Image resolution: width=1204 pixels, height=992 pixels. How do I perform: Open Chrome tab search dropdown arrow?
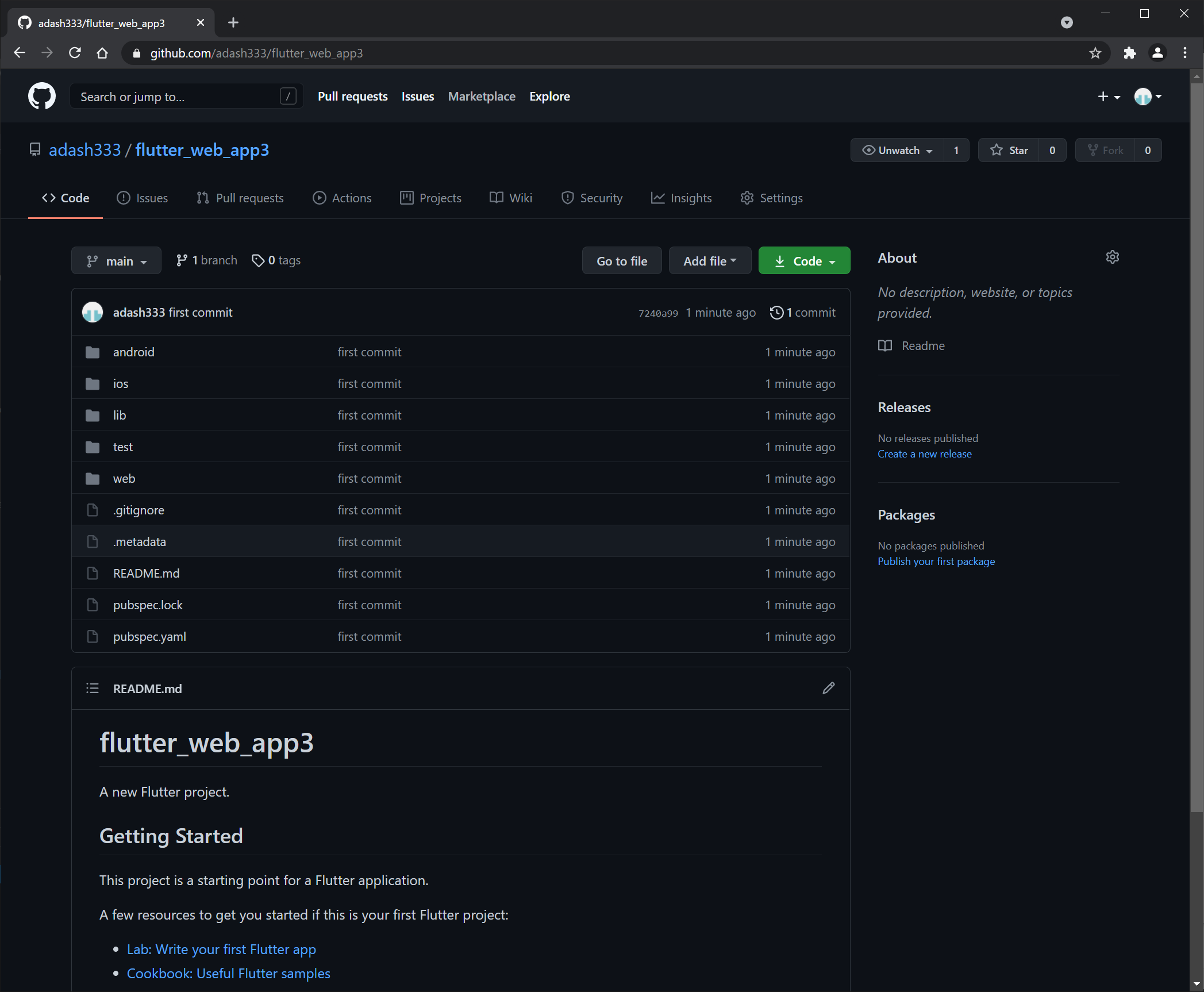click(x=1067, y=22)
